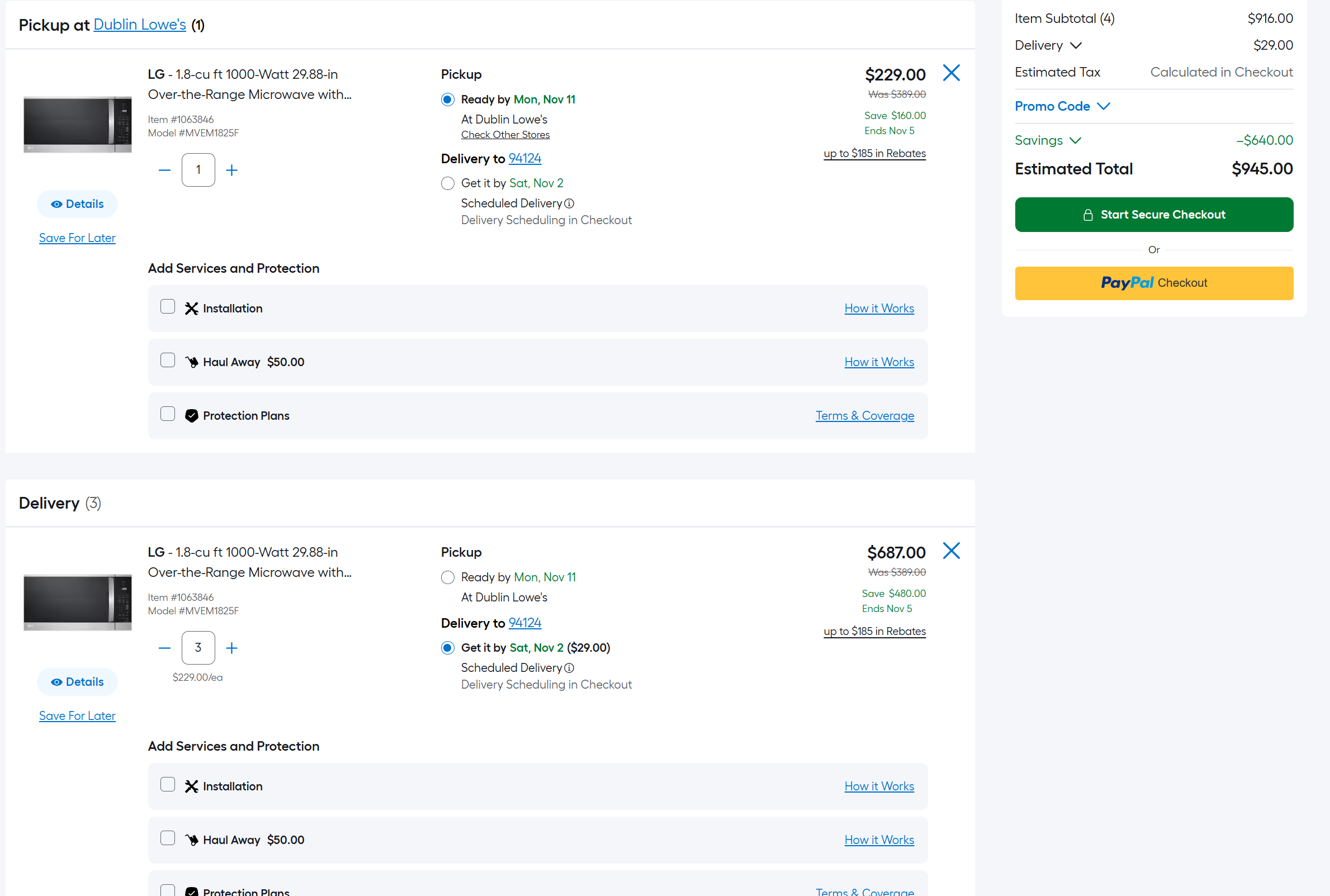Click the pickup quantity input field
Screen dimensions: 1330x896
coord(198,170)
